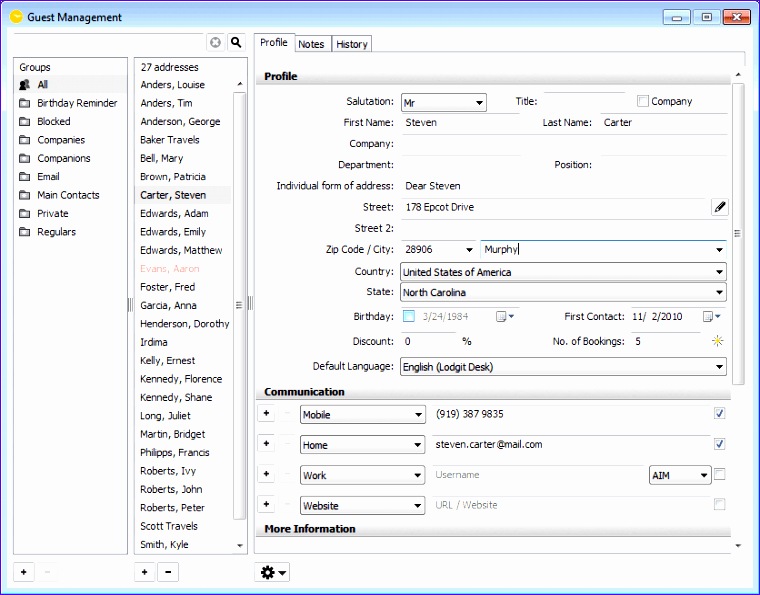Open the First Contact calendar picker icon
This screenshot has width=760, height=595.
point(711,316)
